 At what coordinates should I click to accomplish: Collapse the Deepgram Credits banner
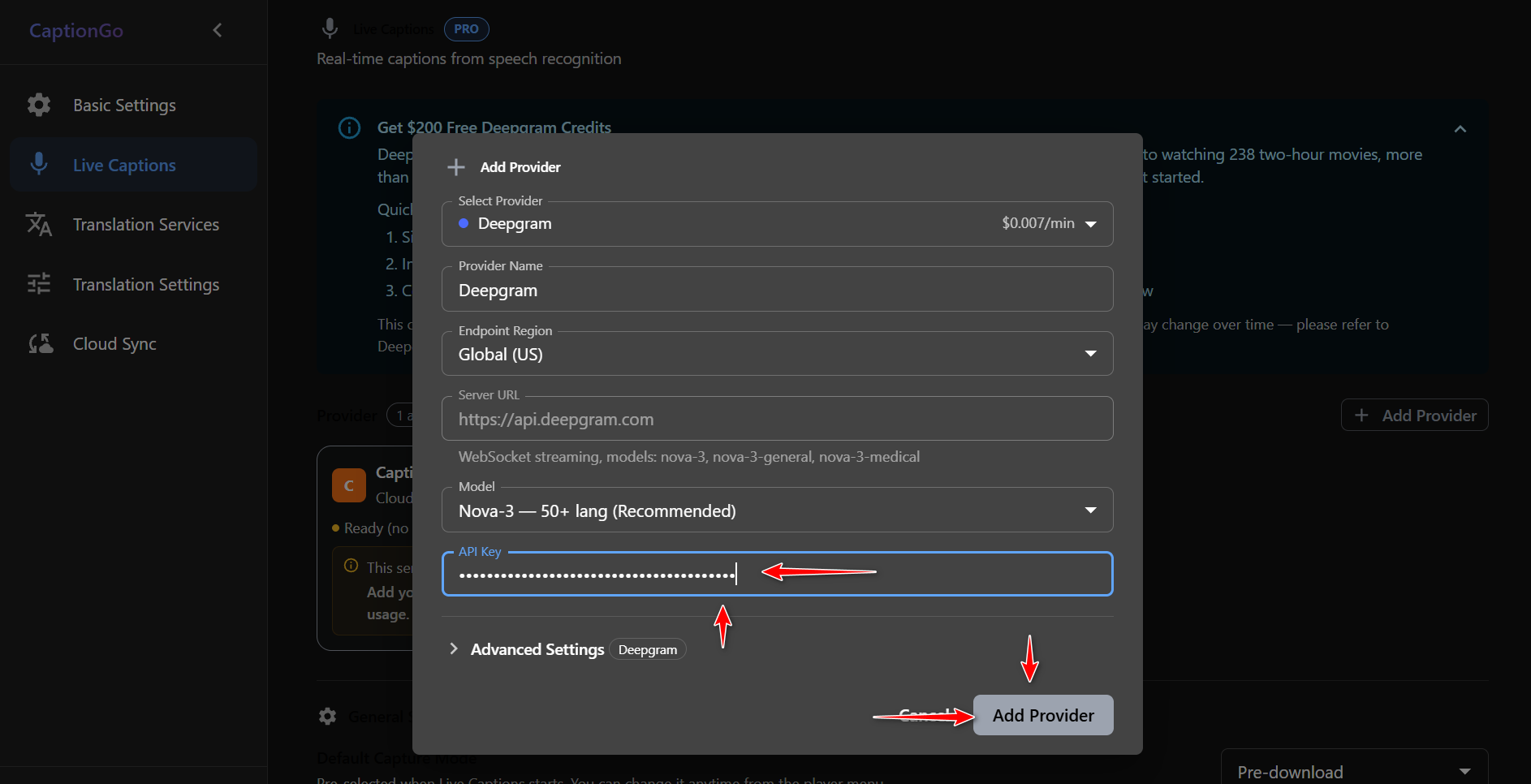coord(1460,129)
